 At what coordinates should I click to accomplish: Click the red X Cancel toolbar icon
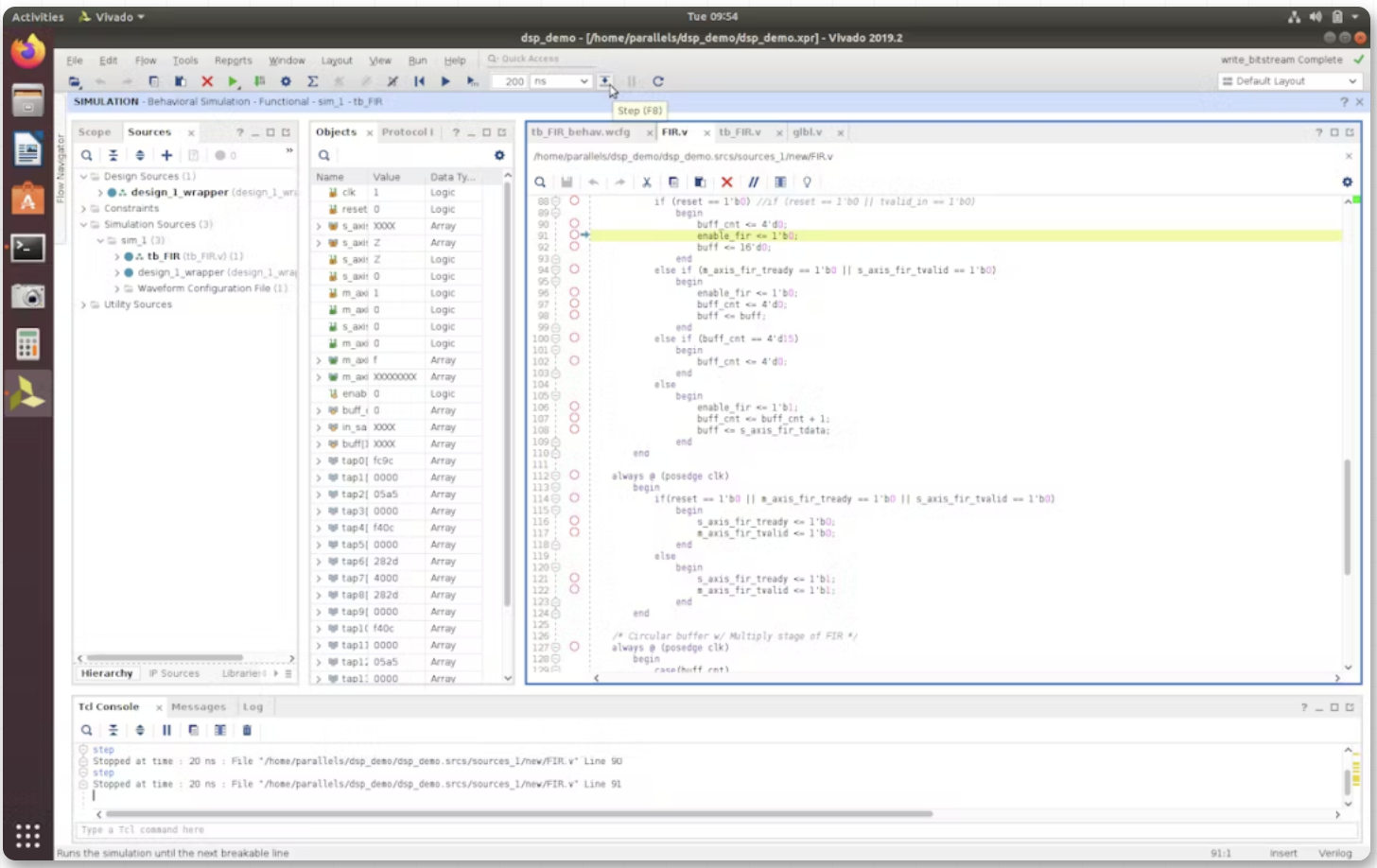[207, 81]
